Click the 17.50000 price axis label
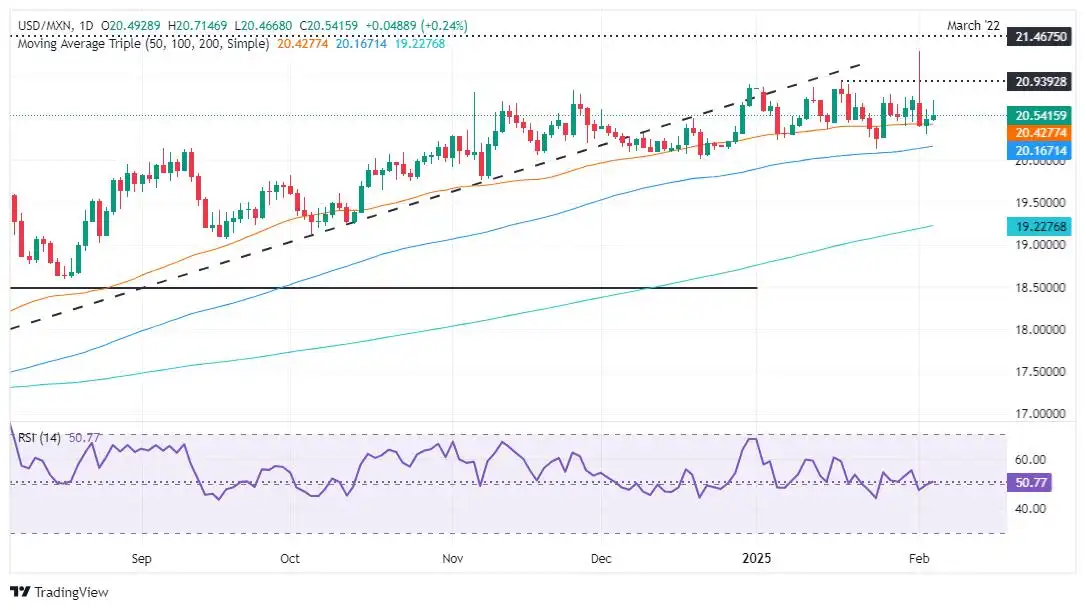The width and height of the screenshot is (1086, 610). [x=1040, y=372]
